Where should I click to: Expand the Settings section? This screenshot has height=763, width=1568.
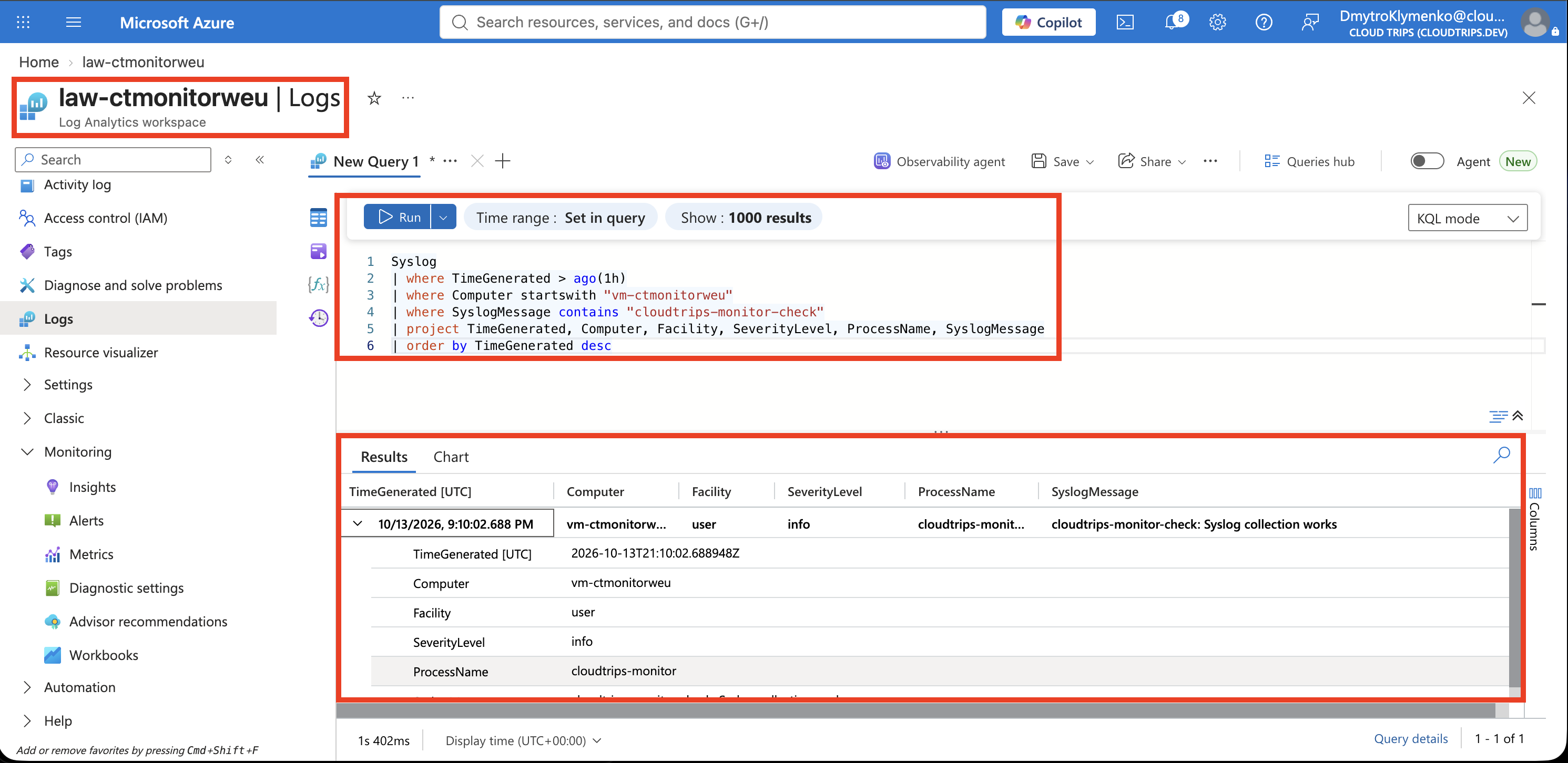(27, 385)
